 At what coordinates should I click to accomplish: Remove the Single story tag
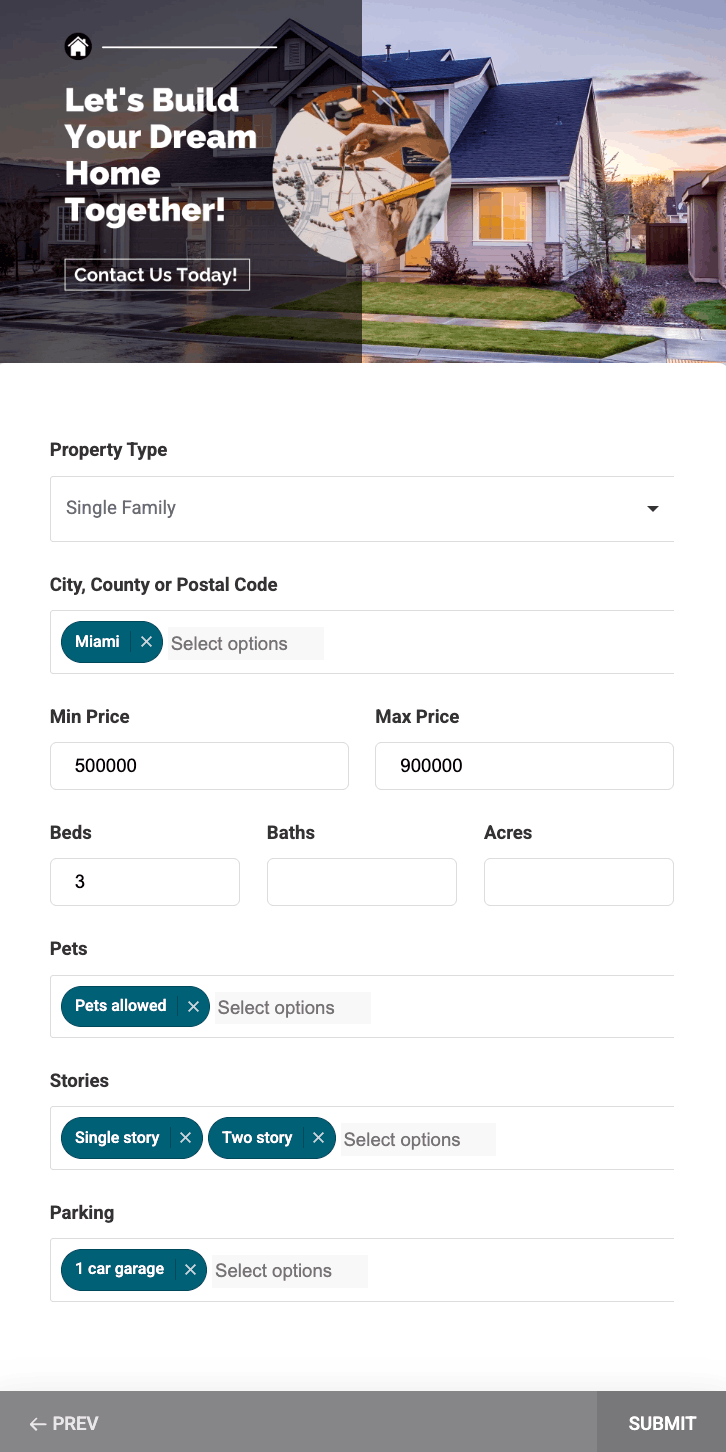(185, 1138)
